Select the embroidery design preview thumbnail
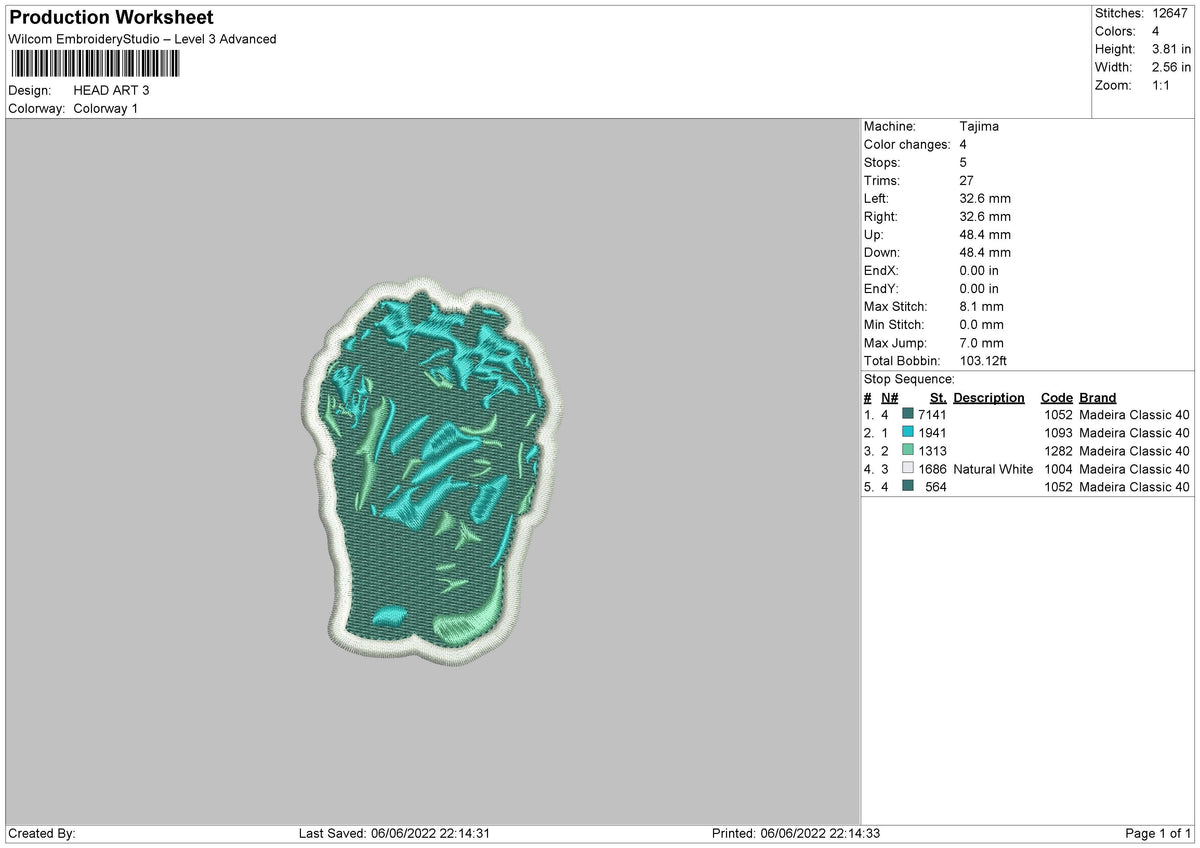 click(x=435, y=470)
